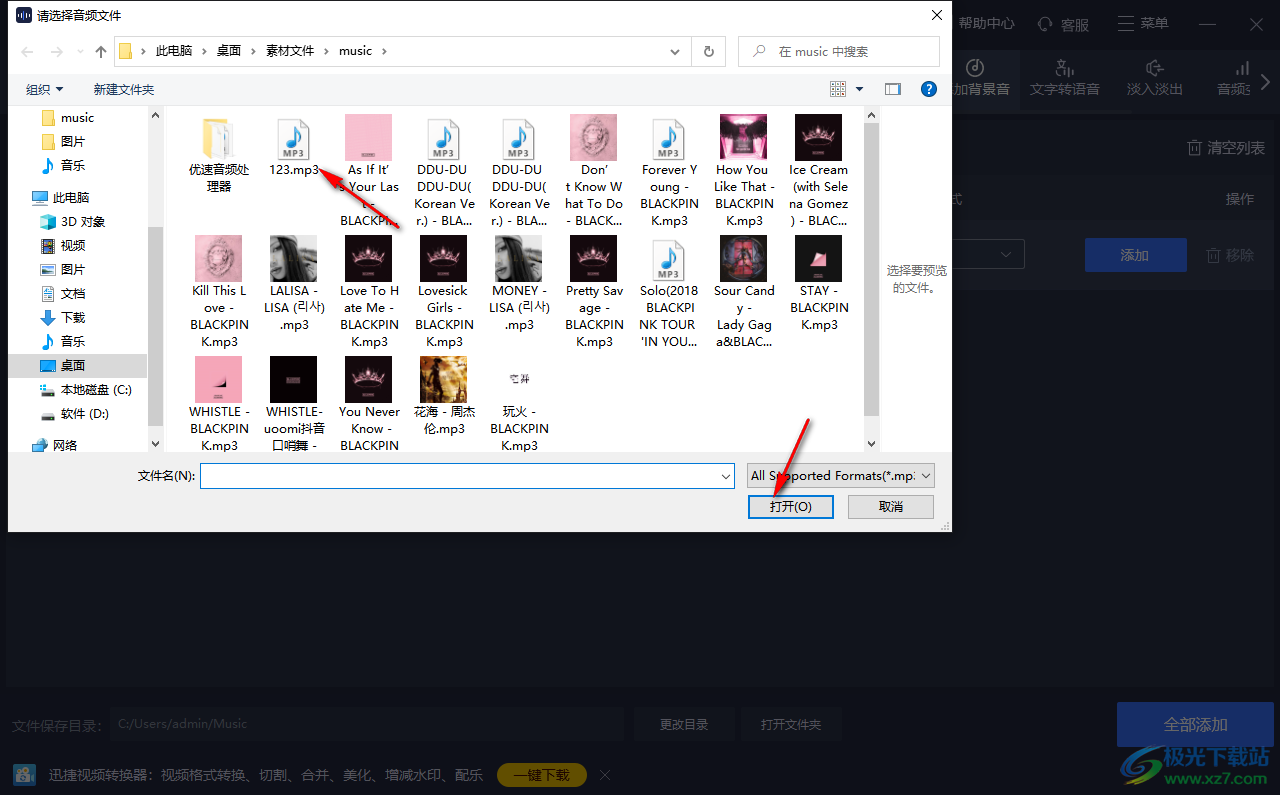
Task: Click the search music field
Action: [x=839, y=51]
